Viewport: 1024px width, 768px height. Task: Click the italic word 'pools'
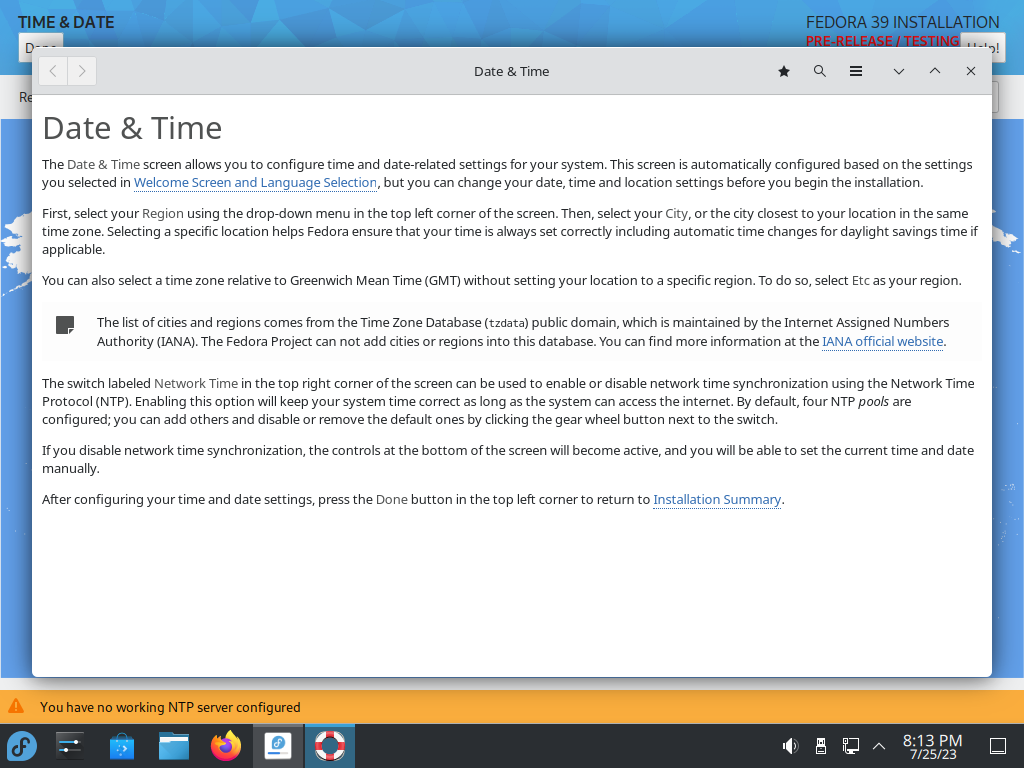(x=873, y=402)
